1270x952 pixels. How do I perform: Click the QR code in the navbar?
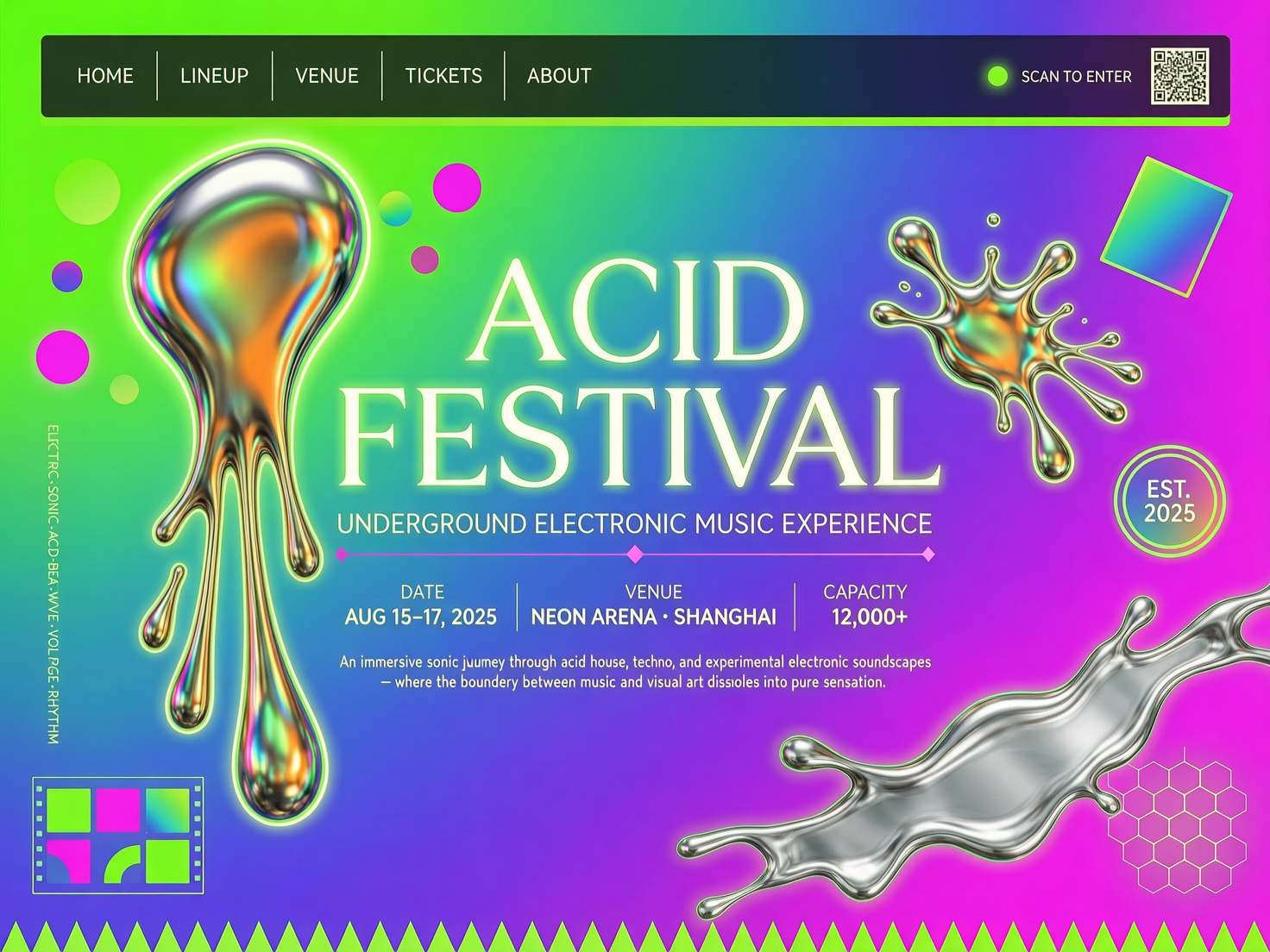1180,76
